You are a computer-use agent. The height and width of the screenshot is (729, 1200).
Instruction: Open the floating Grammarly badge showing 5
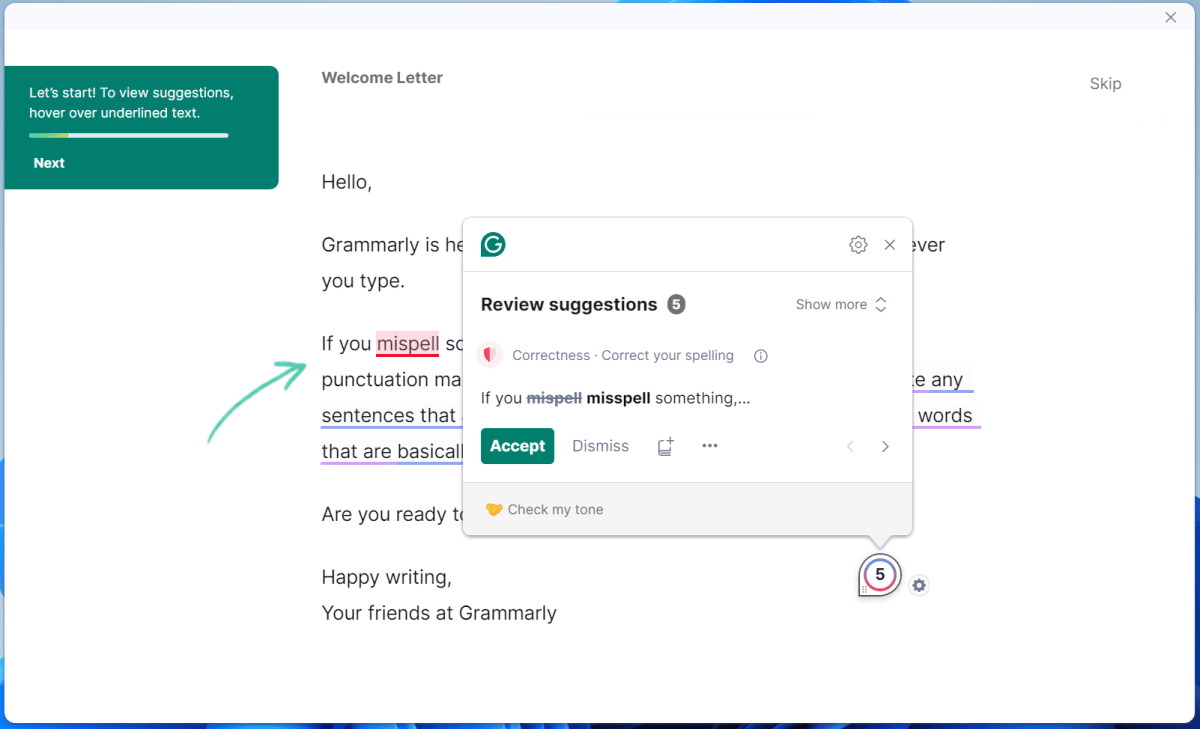click(x=879, y=575)
